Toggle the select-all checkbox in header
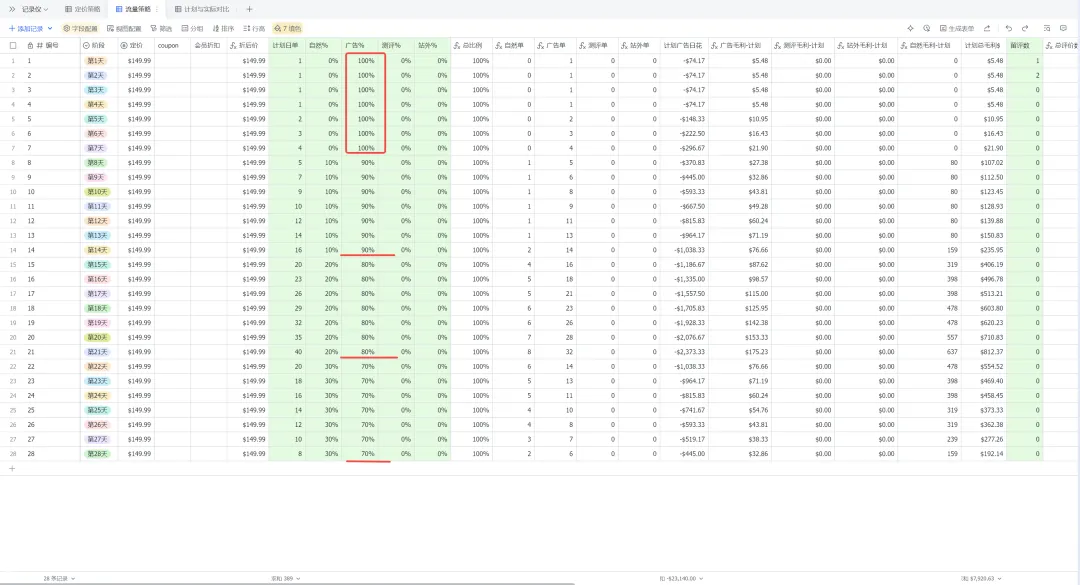 (12, 45)
